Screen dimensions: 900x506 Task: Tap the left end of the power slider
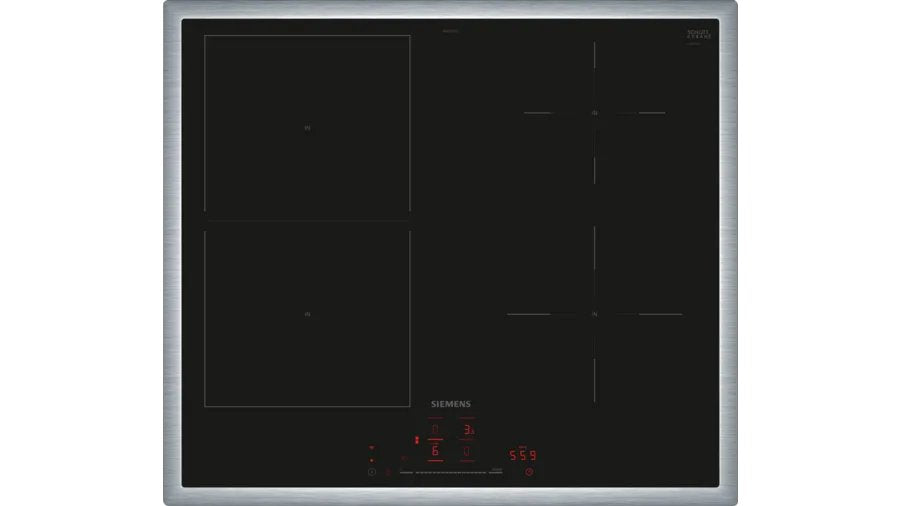coord(404,472)
